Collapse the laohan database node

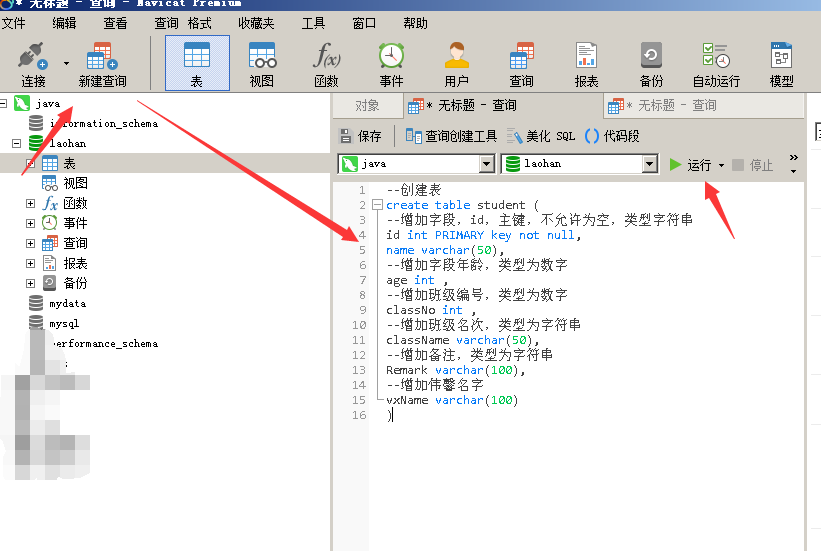click(x=16, y=143)
